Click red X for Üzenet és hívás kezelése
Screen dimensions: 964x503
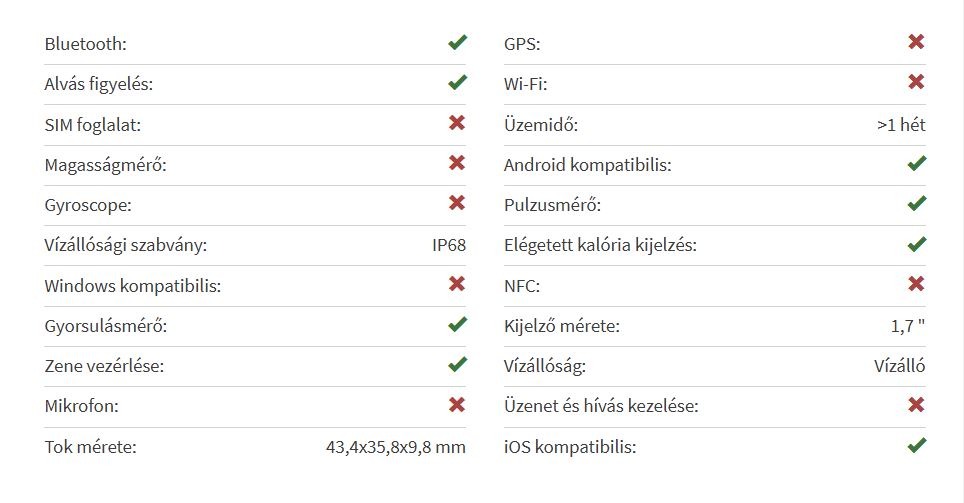[916, 405]
